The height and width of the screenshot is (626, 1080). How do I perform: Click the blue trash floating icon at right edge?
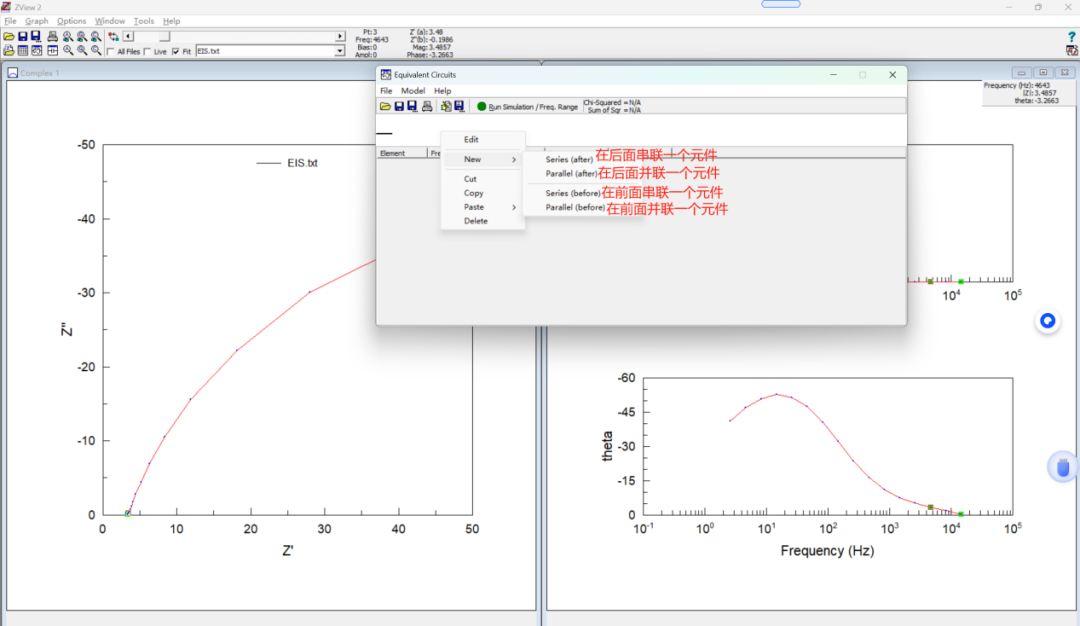tap(1063, 468)
